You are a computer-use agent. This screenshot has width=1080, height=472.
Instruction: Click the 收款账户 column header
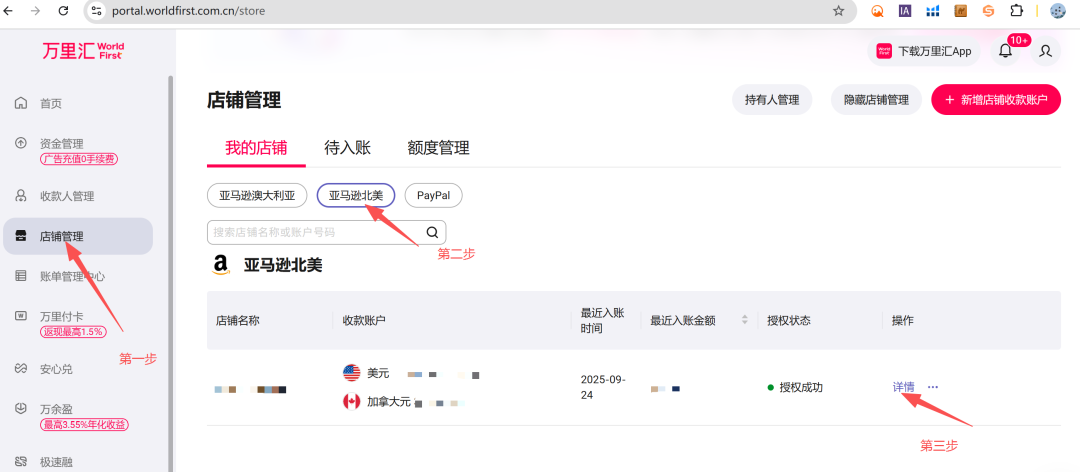click(363, 320)
